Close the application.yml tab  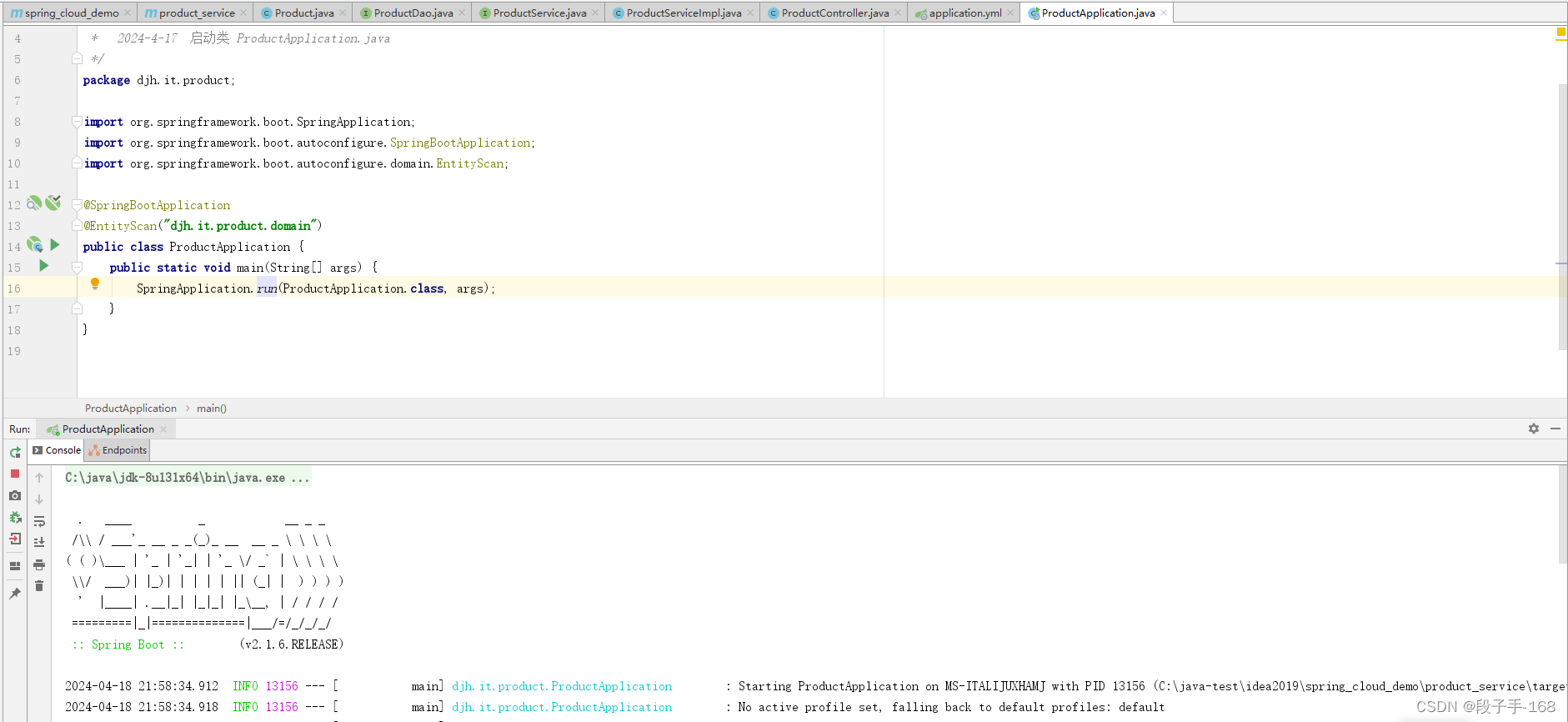(1010, 13)
